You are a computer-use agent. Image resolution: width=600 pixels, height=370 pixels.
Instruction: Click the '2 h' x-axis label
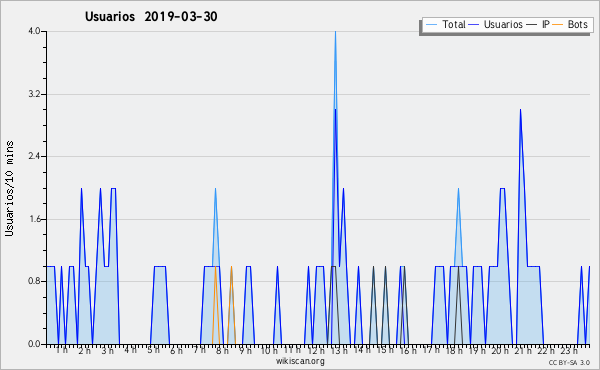point(85,350)
